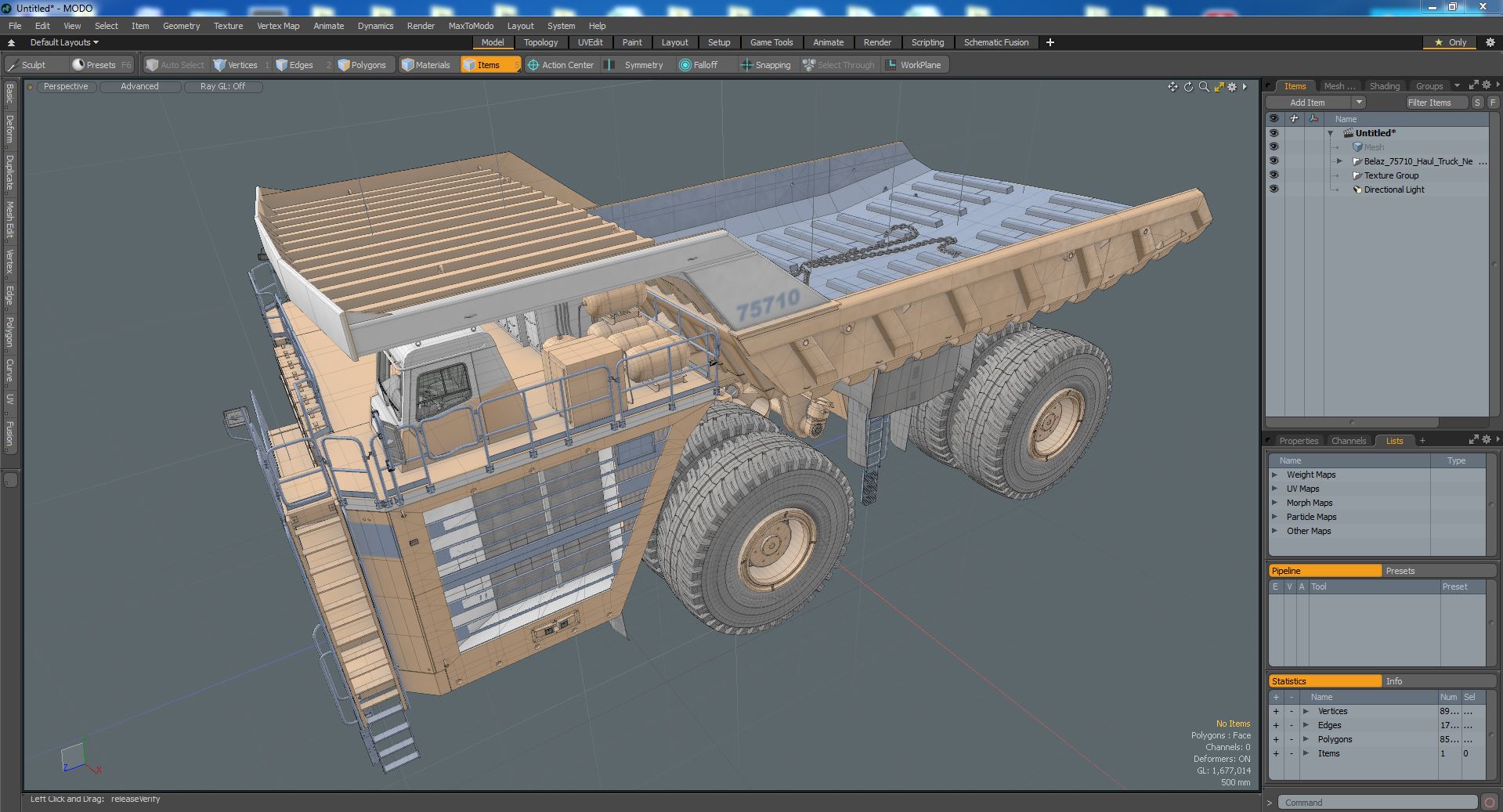Click the Directional Light item icon
1503x812 pixels.
pos(1357,189)
